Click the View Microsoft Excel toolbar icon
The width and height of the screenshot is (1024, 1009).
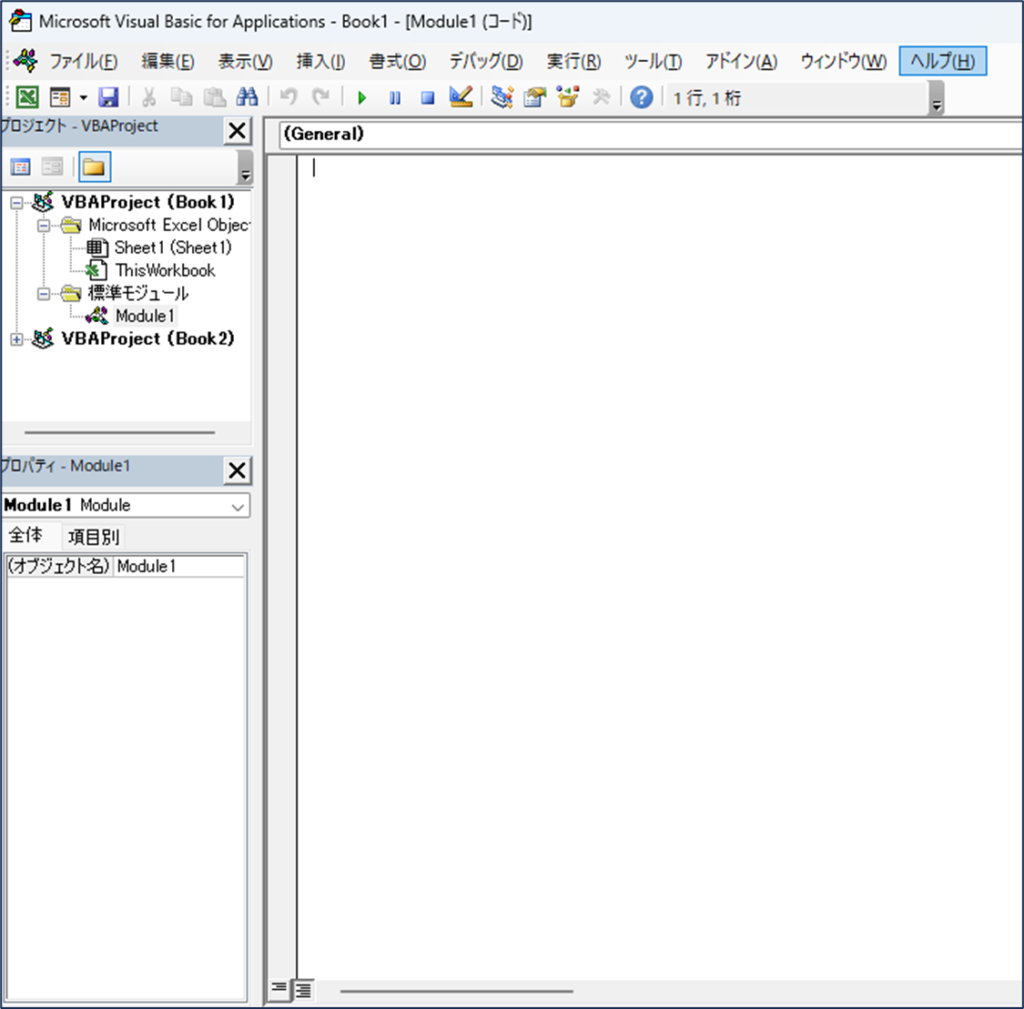point(27,97)
